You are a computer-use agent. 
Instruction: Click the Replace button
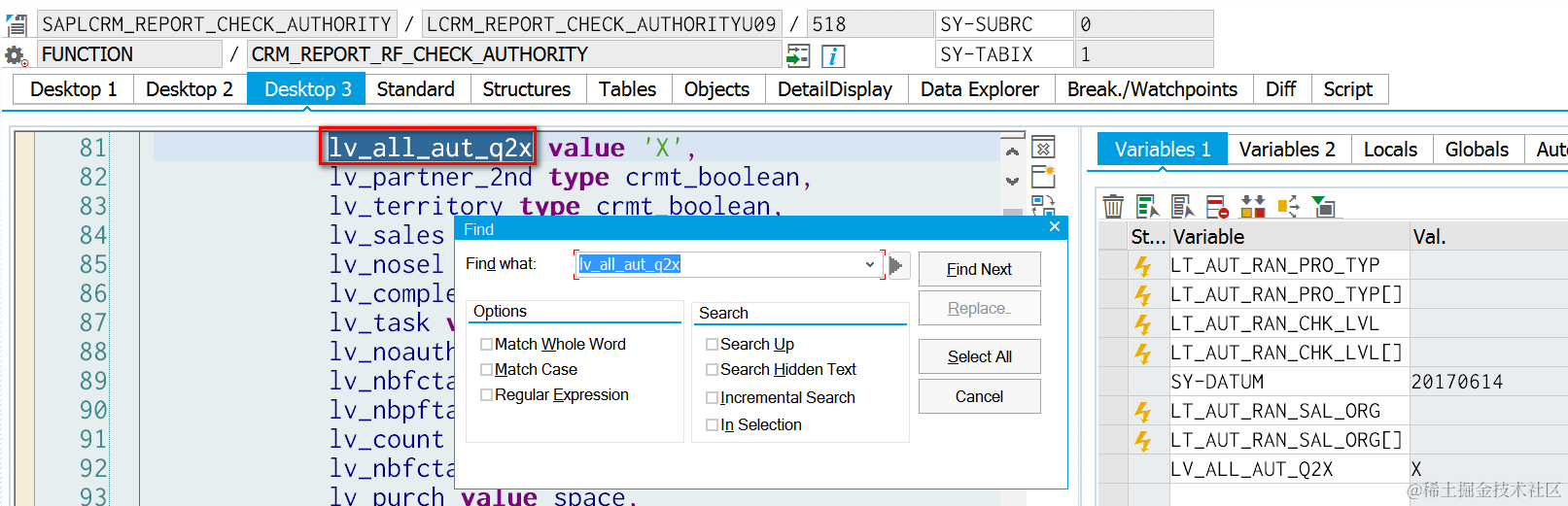click(x=980, y=308)
